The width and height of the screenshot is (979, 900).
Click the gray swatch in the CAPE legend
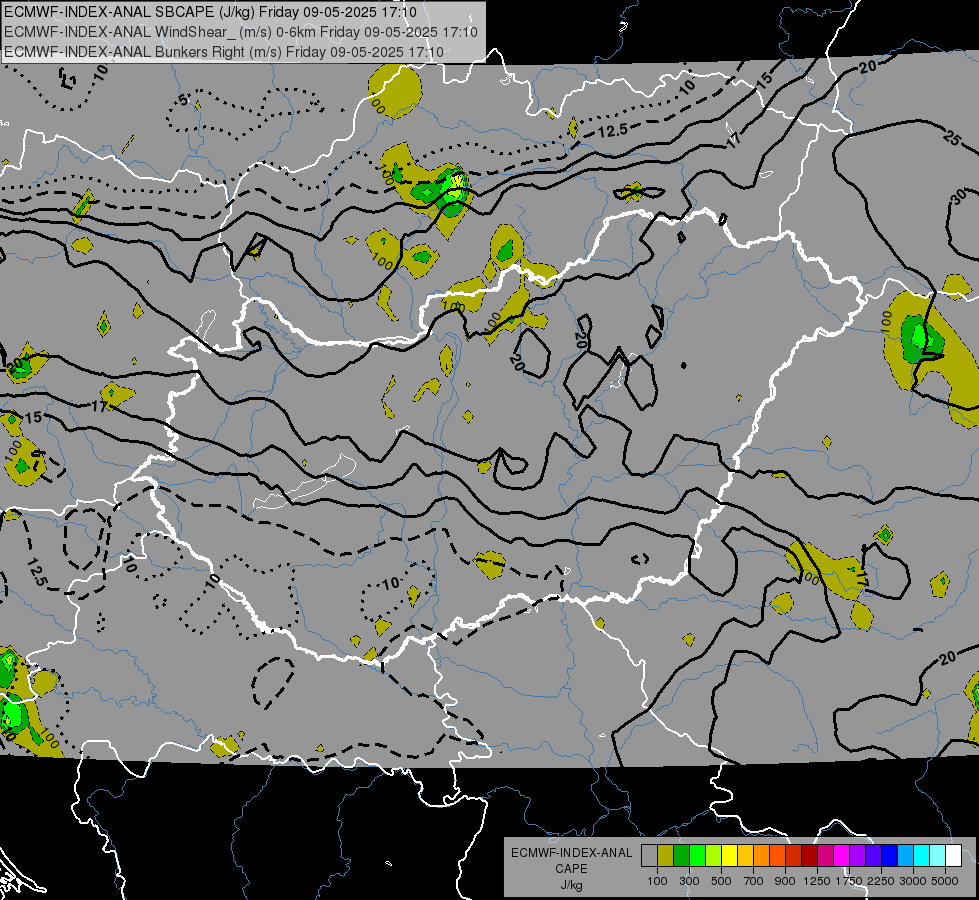(649, 856)
